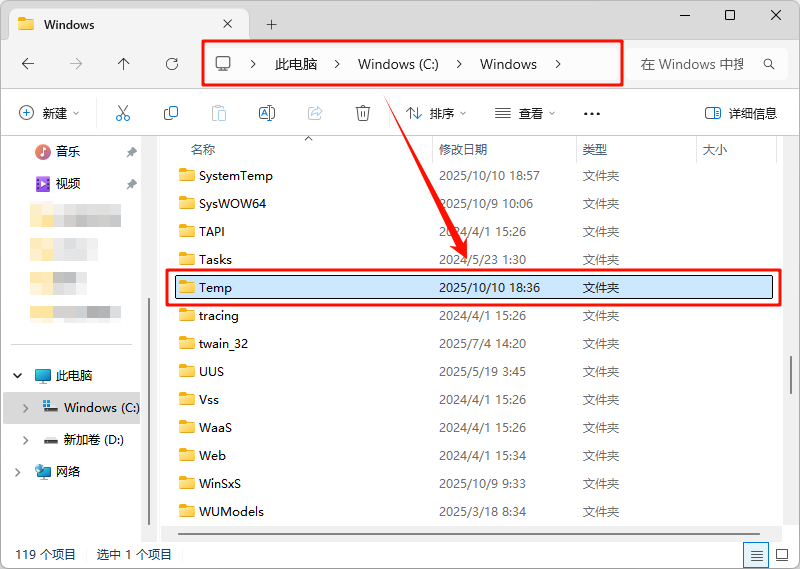Switch to large thumbnails view icon
The height and width of the screenshot is (569, 800).
pyautogui.click(x=781, y=554)
